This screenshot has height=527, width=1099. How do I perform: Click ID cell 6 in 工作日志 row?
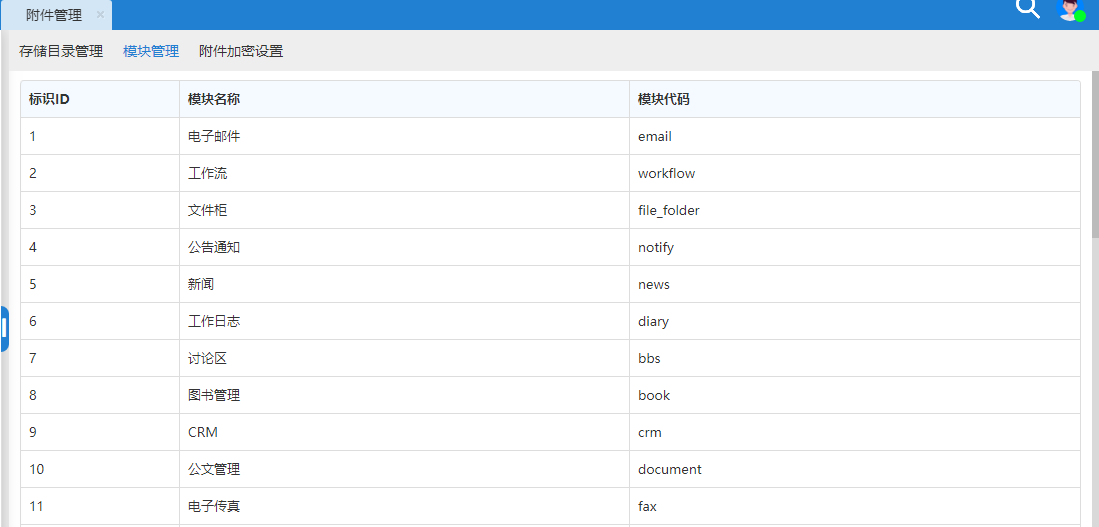100,322
